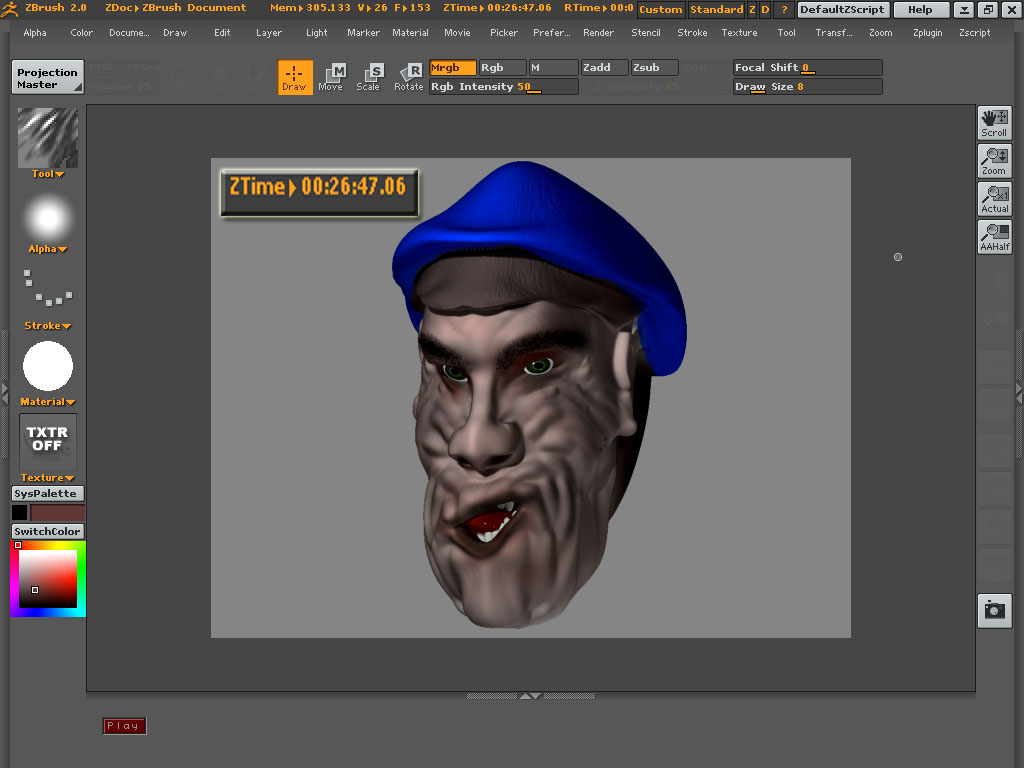This screenshot has width=1024, height=768.
Task: Open the Transform menu
Action: point(833,33)
